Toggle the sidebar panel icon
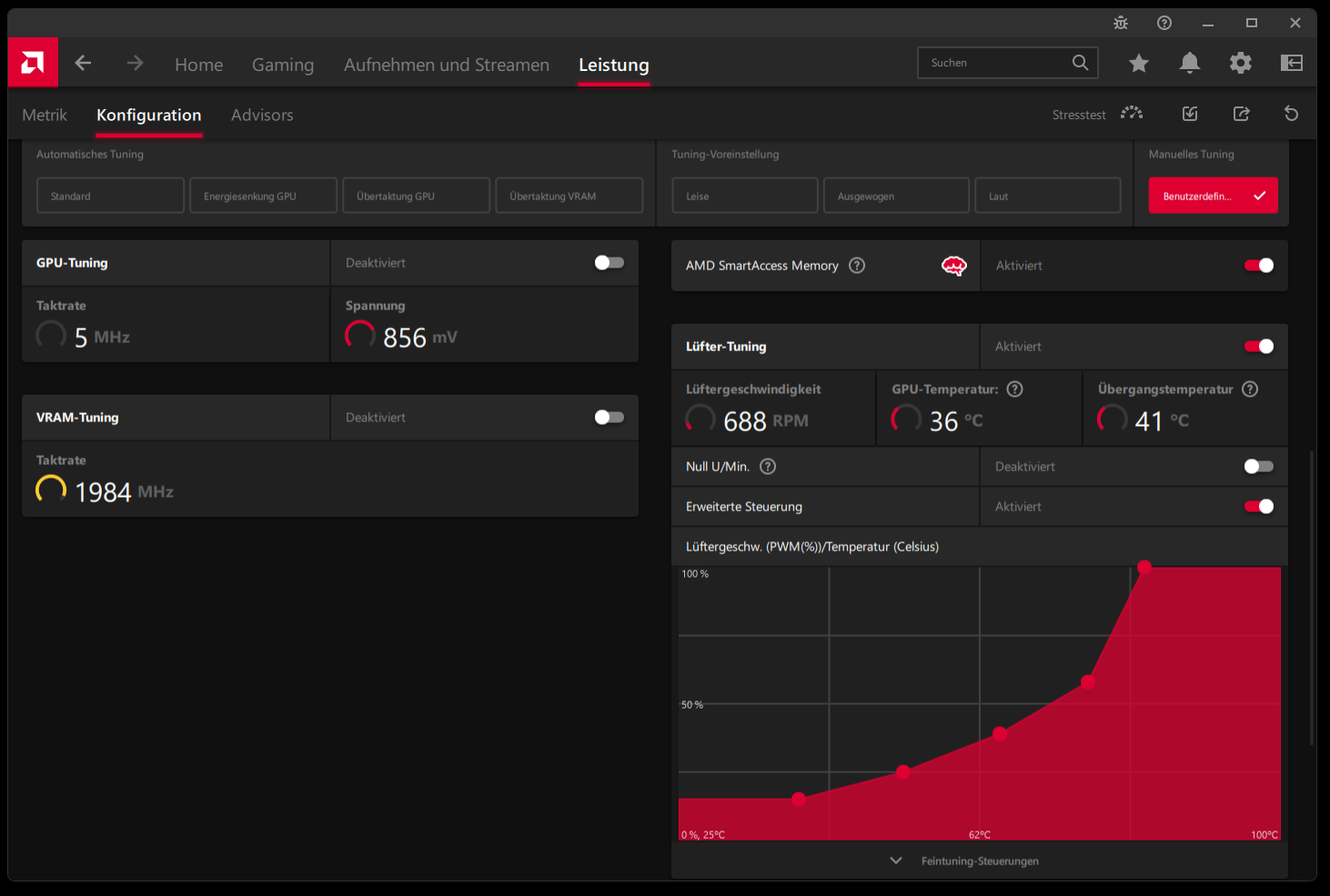 coord(1292,63)
